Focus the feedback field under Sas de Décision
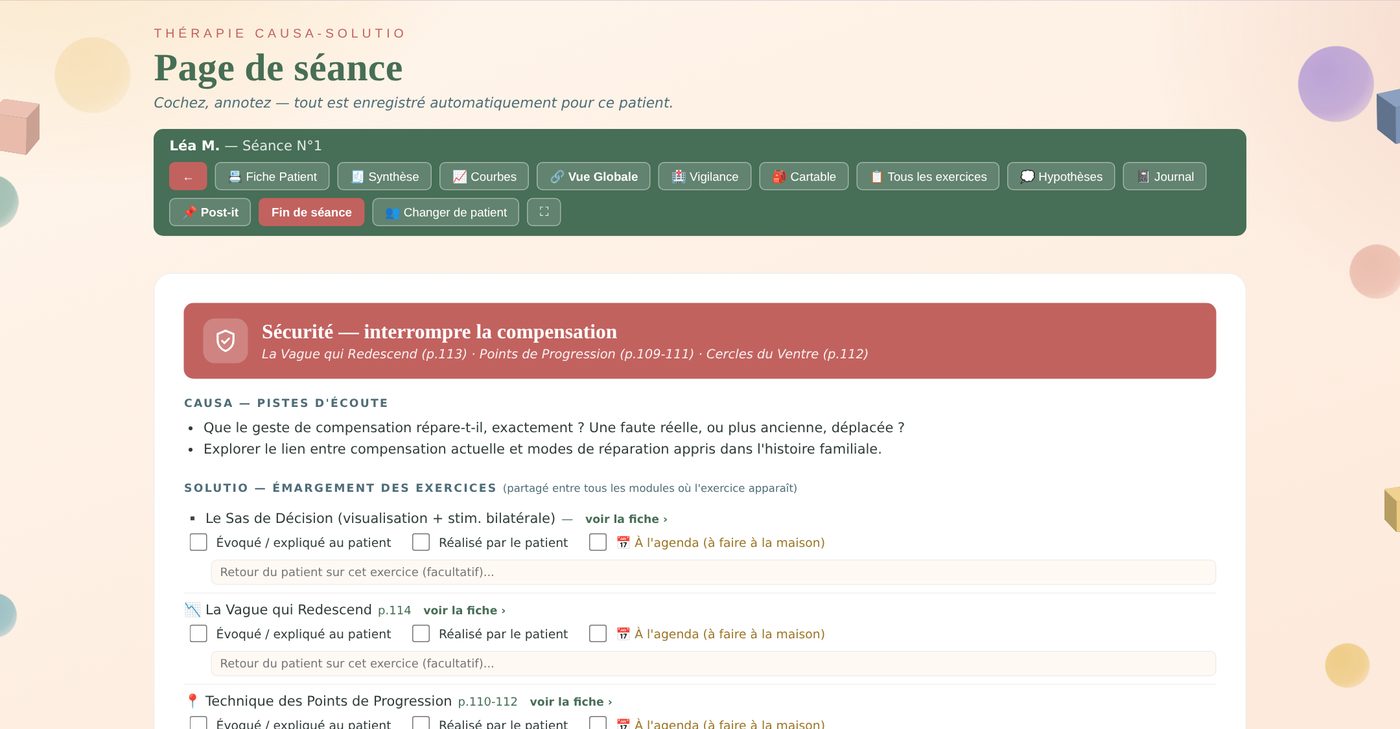This screenshot has height=729, width=1400. pos(713,572)
